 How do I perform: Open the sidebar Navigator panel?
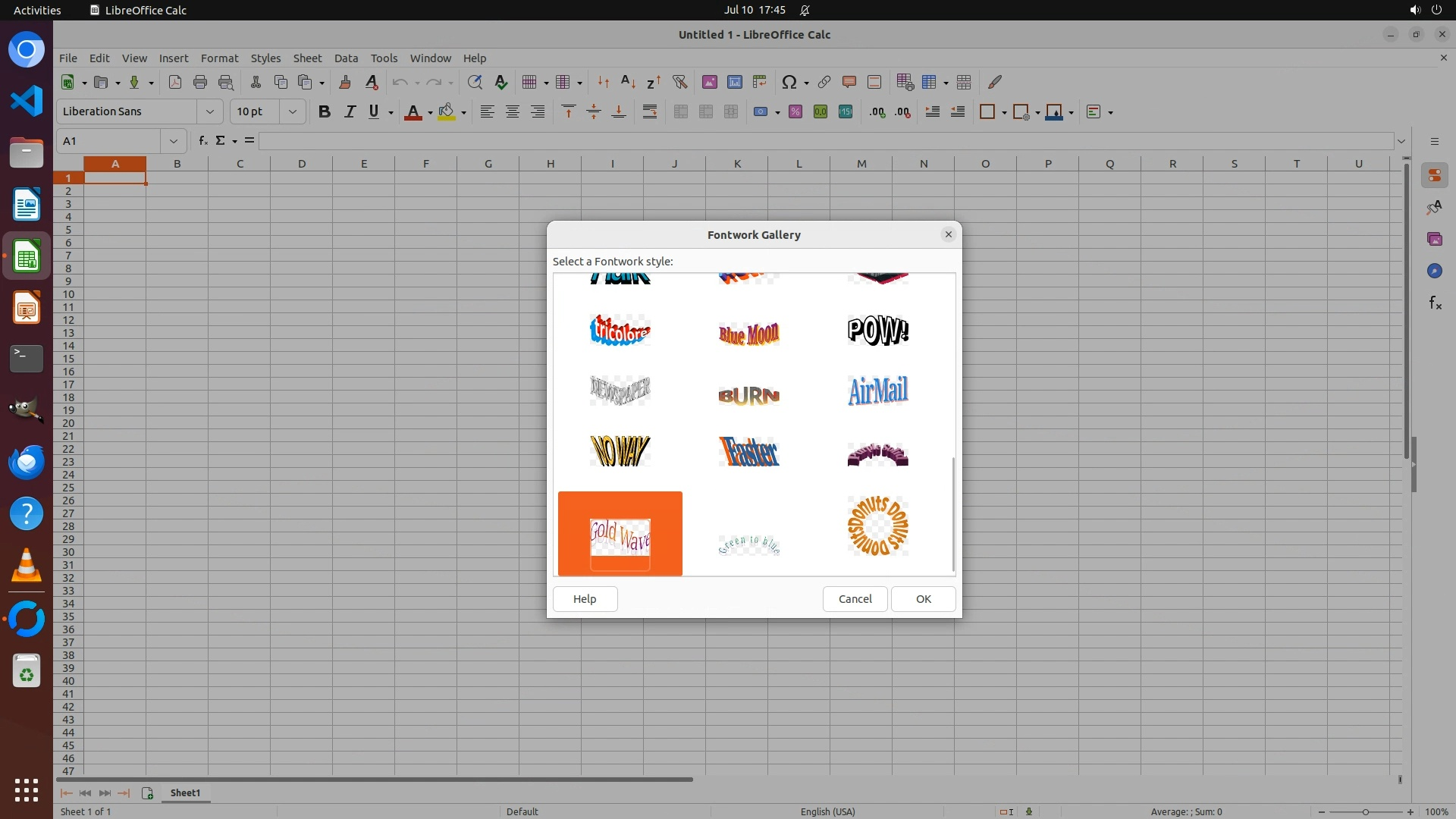(1435, 271)
